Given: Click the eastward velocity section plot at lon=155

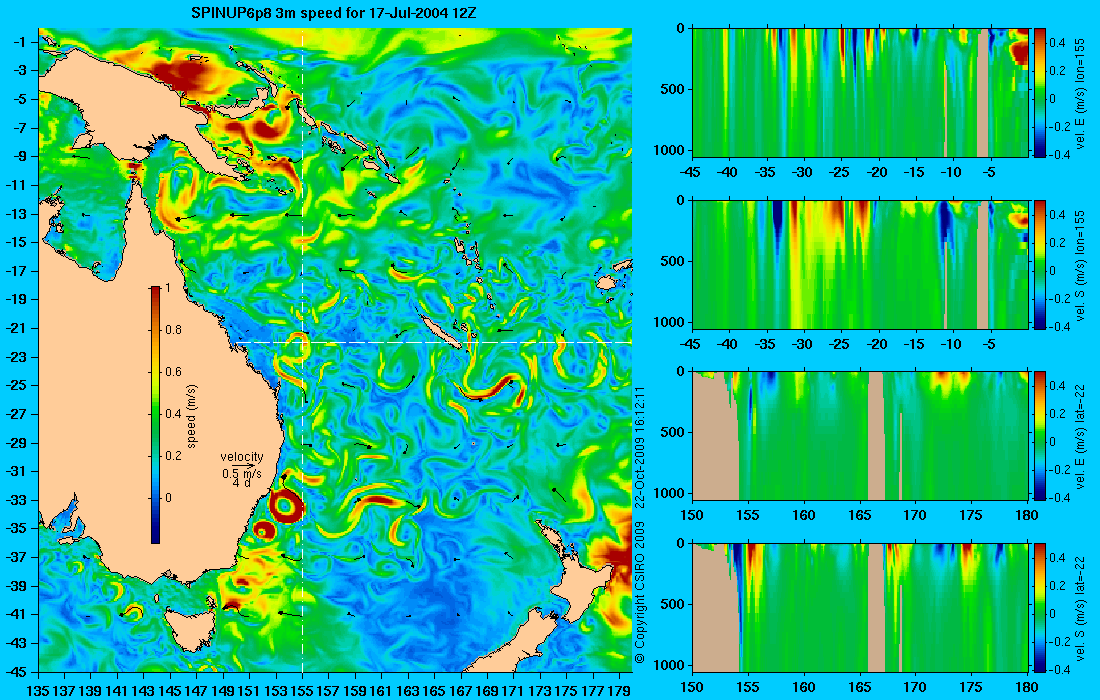Looking at the screenshot, I should pyautogui.click(x=860, y=93).
